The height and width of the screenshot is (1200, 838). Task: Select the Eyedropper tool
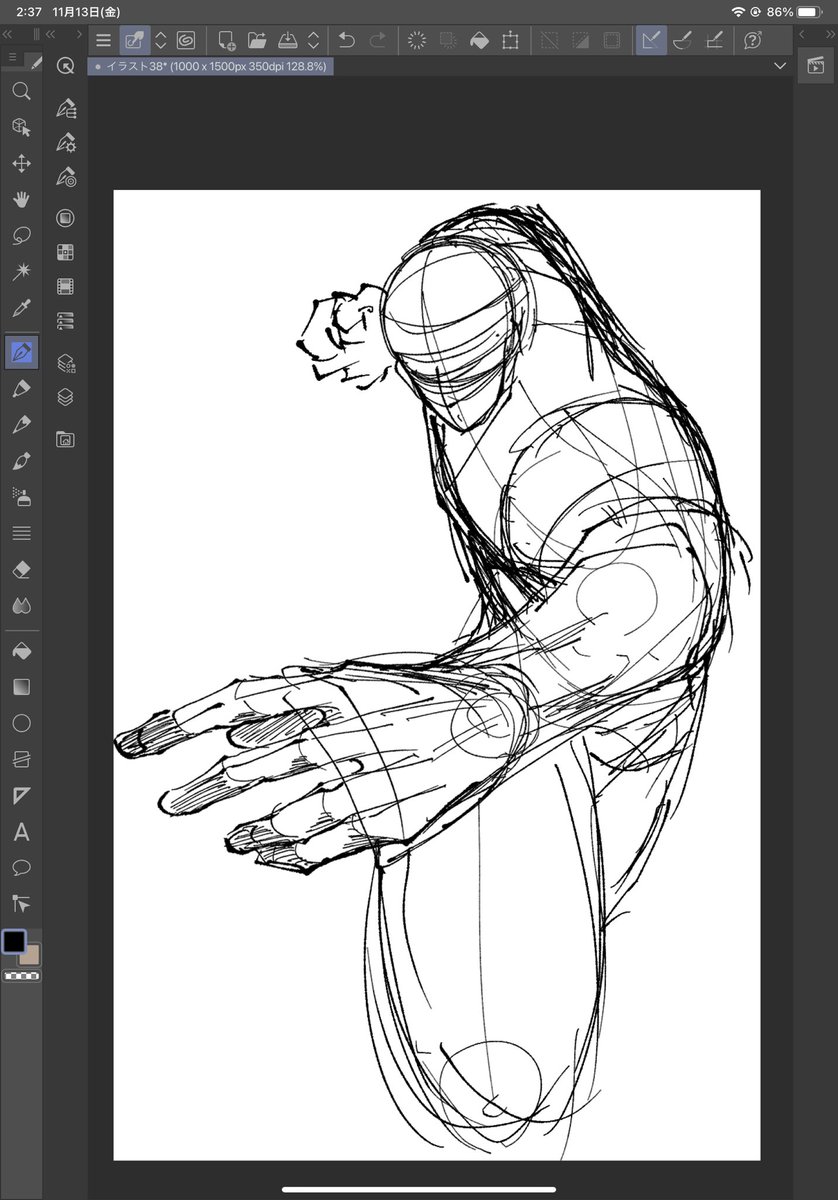21,307
